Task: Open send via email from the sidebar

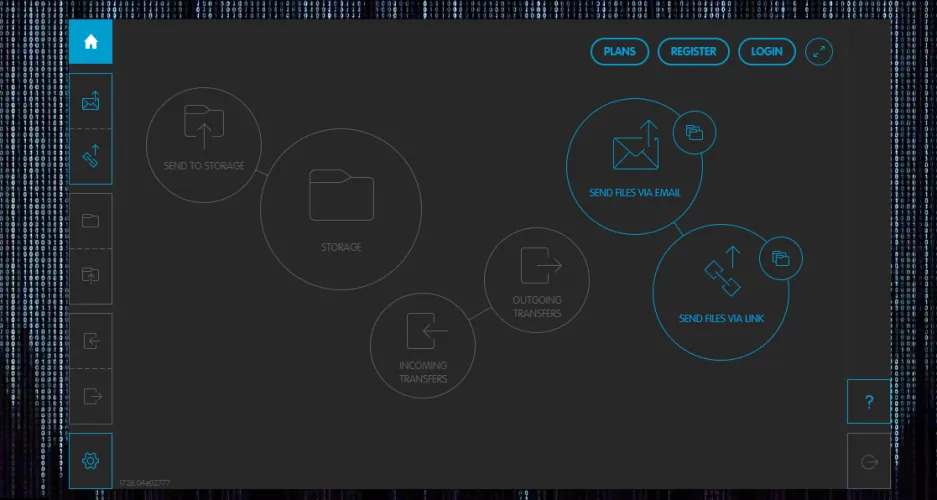Action: click(x=91, y=101)
